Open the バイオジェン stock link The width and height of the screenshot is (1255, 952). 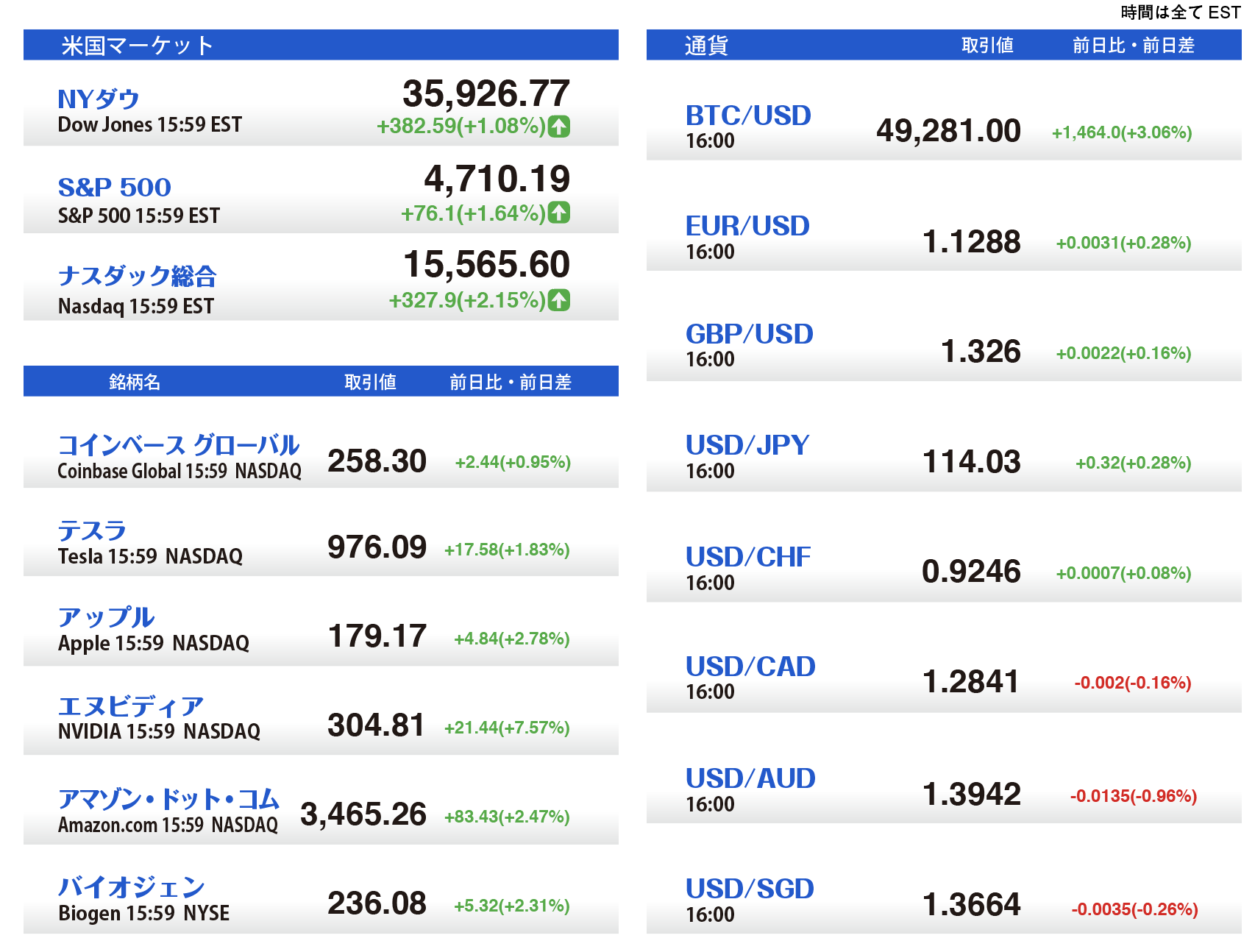(131, 887)
